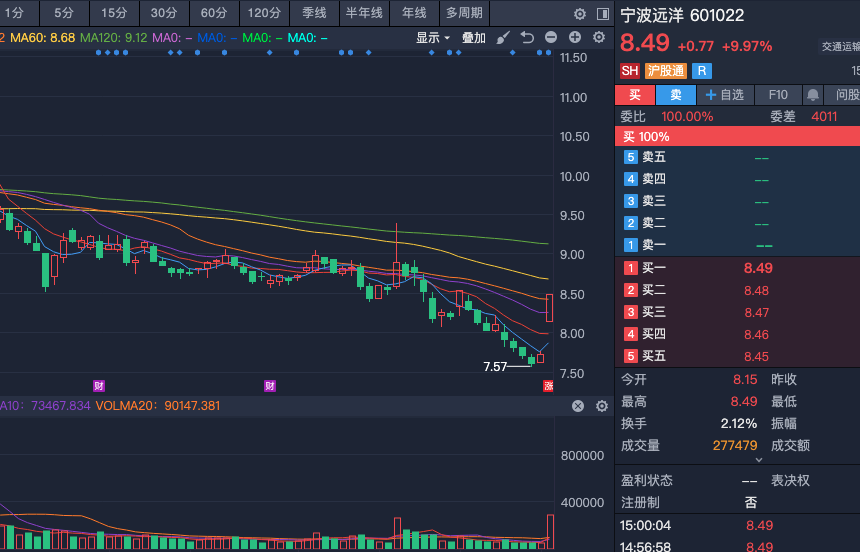Image resolution: width=860 pixels, height=552 pixels.
Task: Select the drawing brush tool
Action: 503,37
